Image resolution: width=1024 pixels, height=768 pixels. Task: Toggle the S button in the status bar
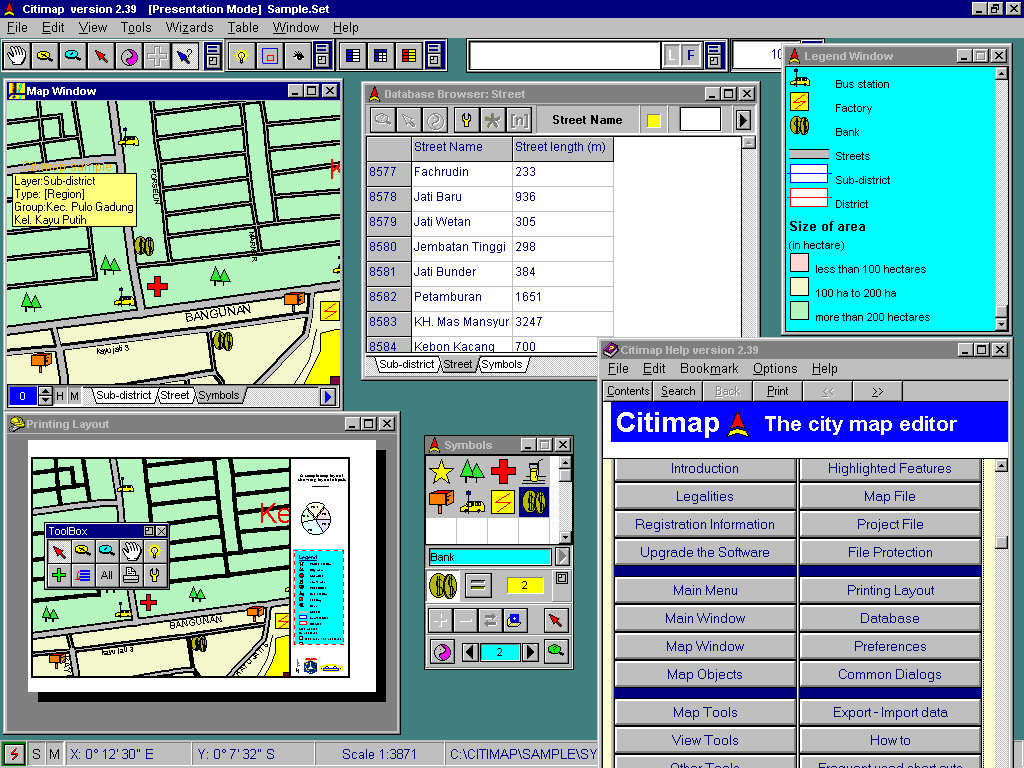(36, 753)
